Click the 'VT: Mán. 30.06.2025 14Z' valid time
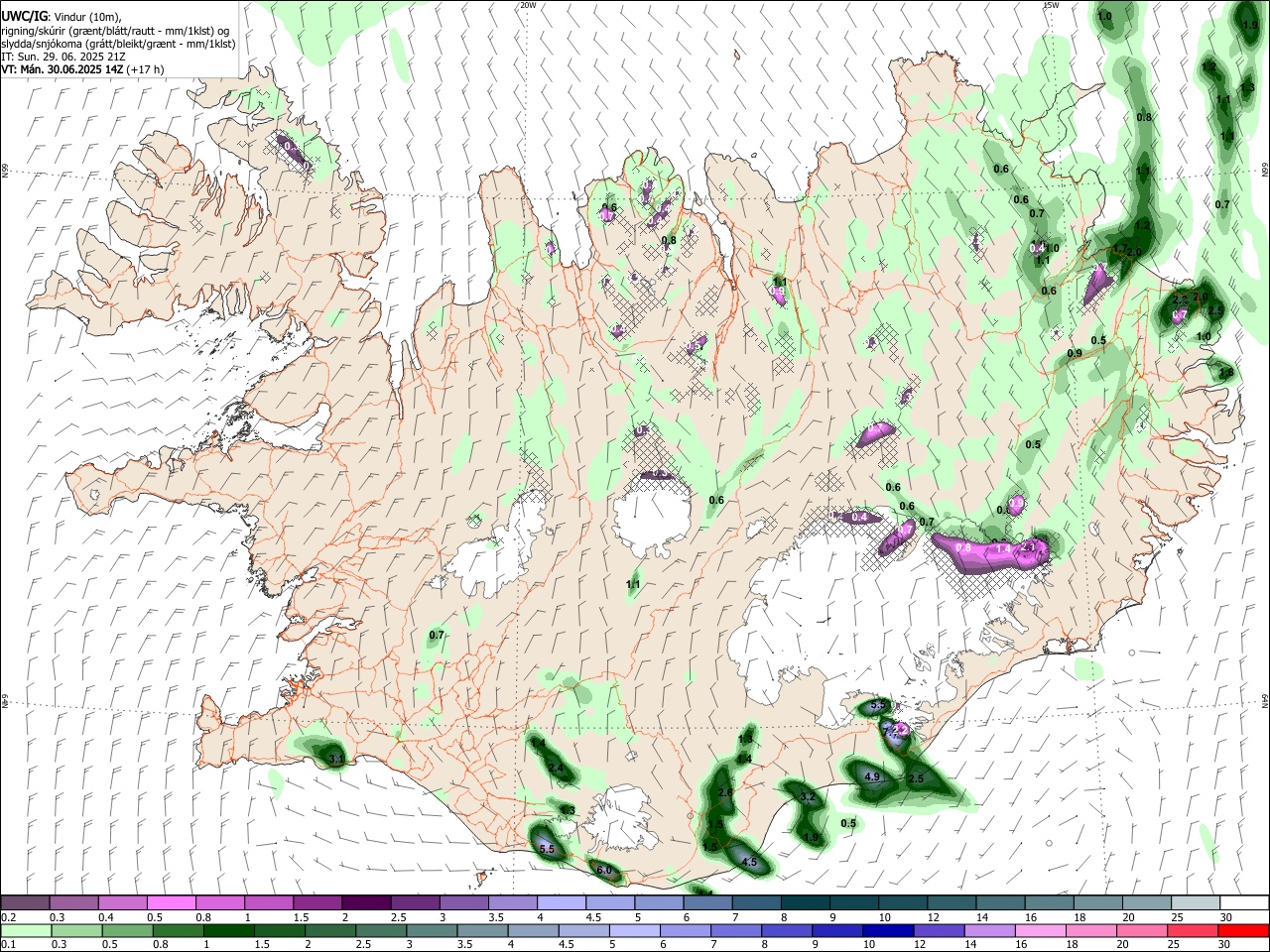 [62, 69]
